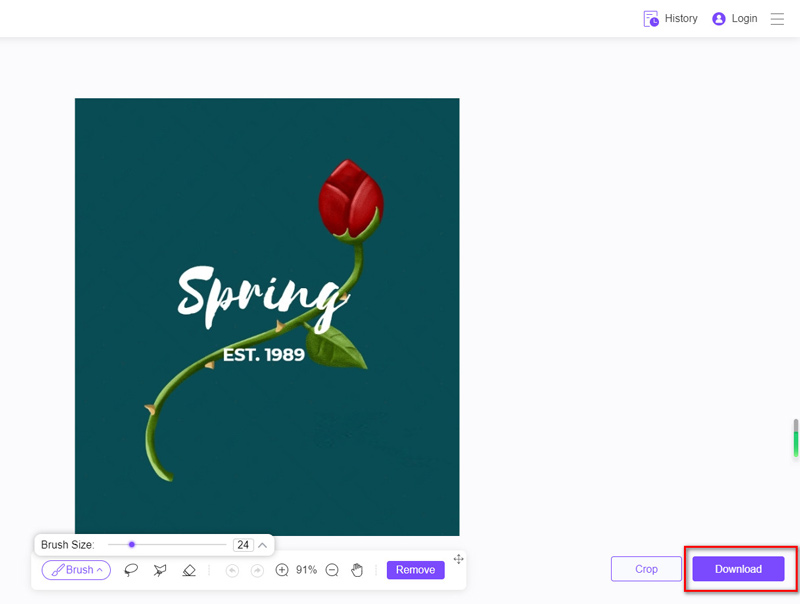The width and height of the screenshot is (800, 604).
Task: Open the History panel
Action: click(x=670, y=19)
